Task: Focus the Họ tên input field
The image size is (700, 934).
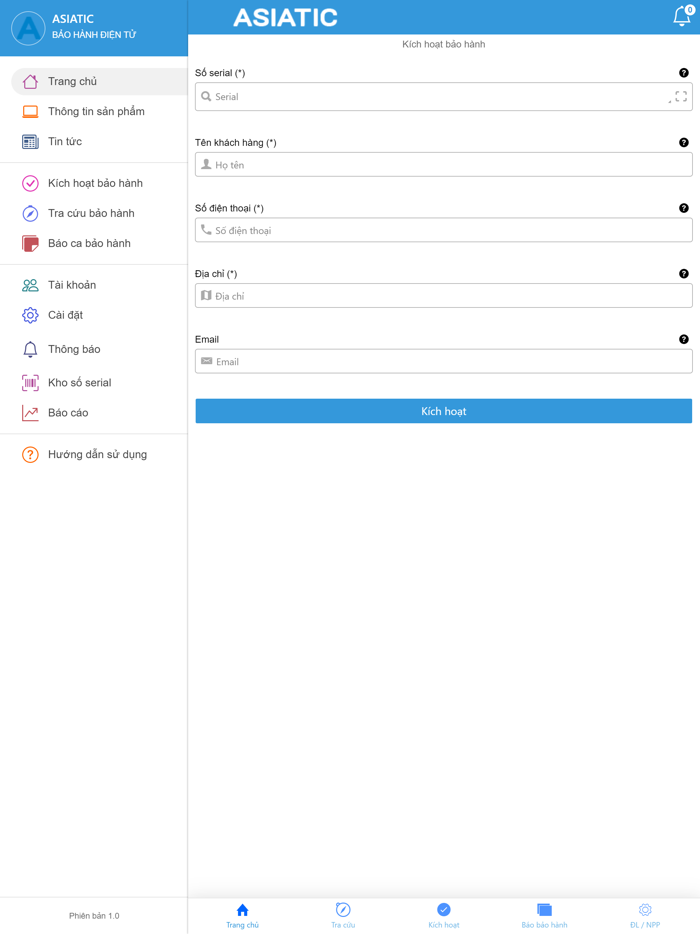Action: click(x=450, y=165)
